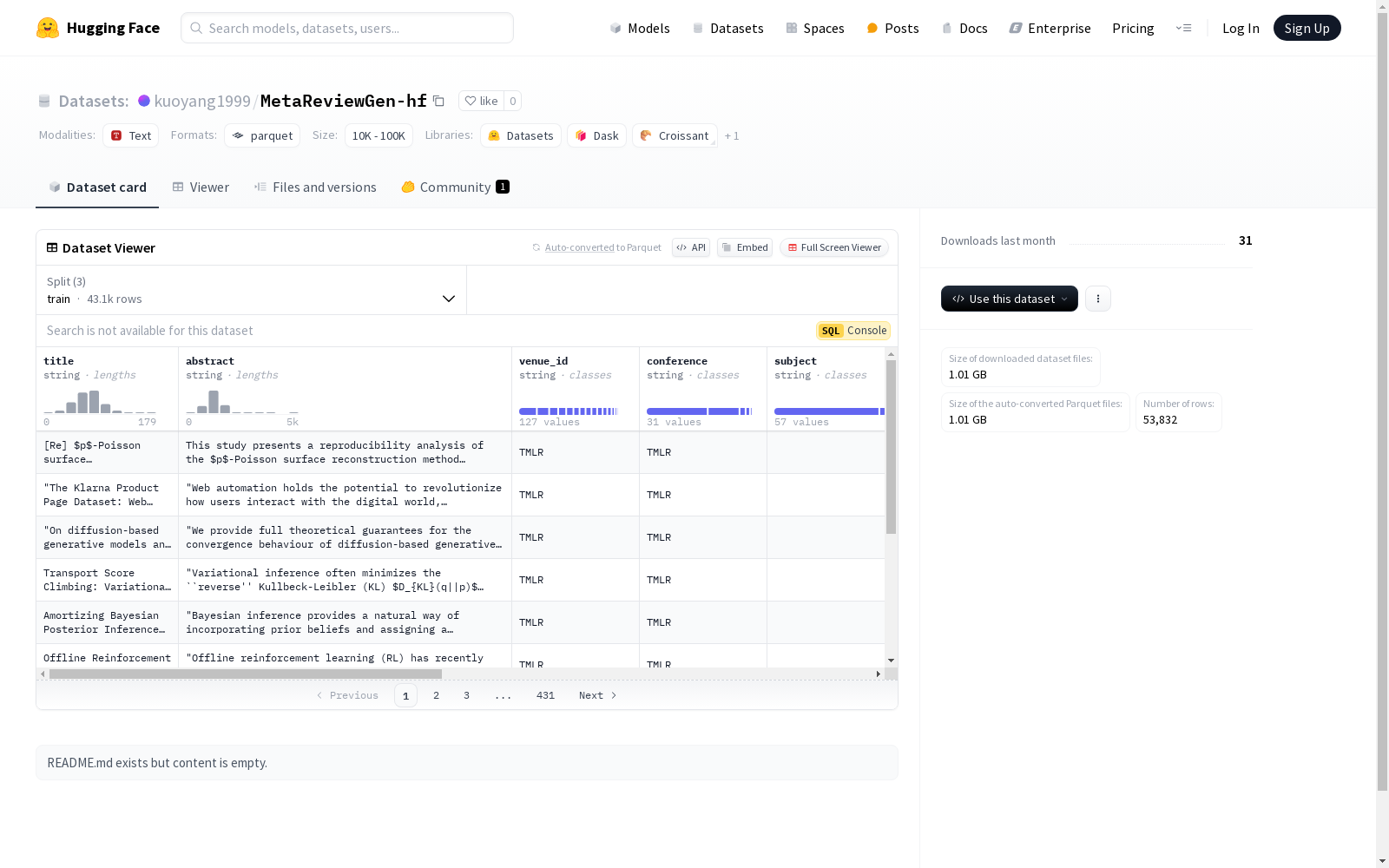Expand the Split train dropdown
This screenshot has height=868, width=1389.
[251, 290]
